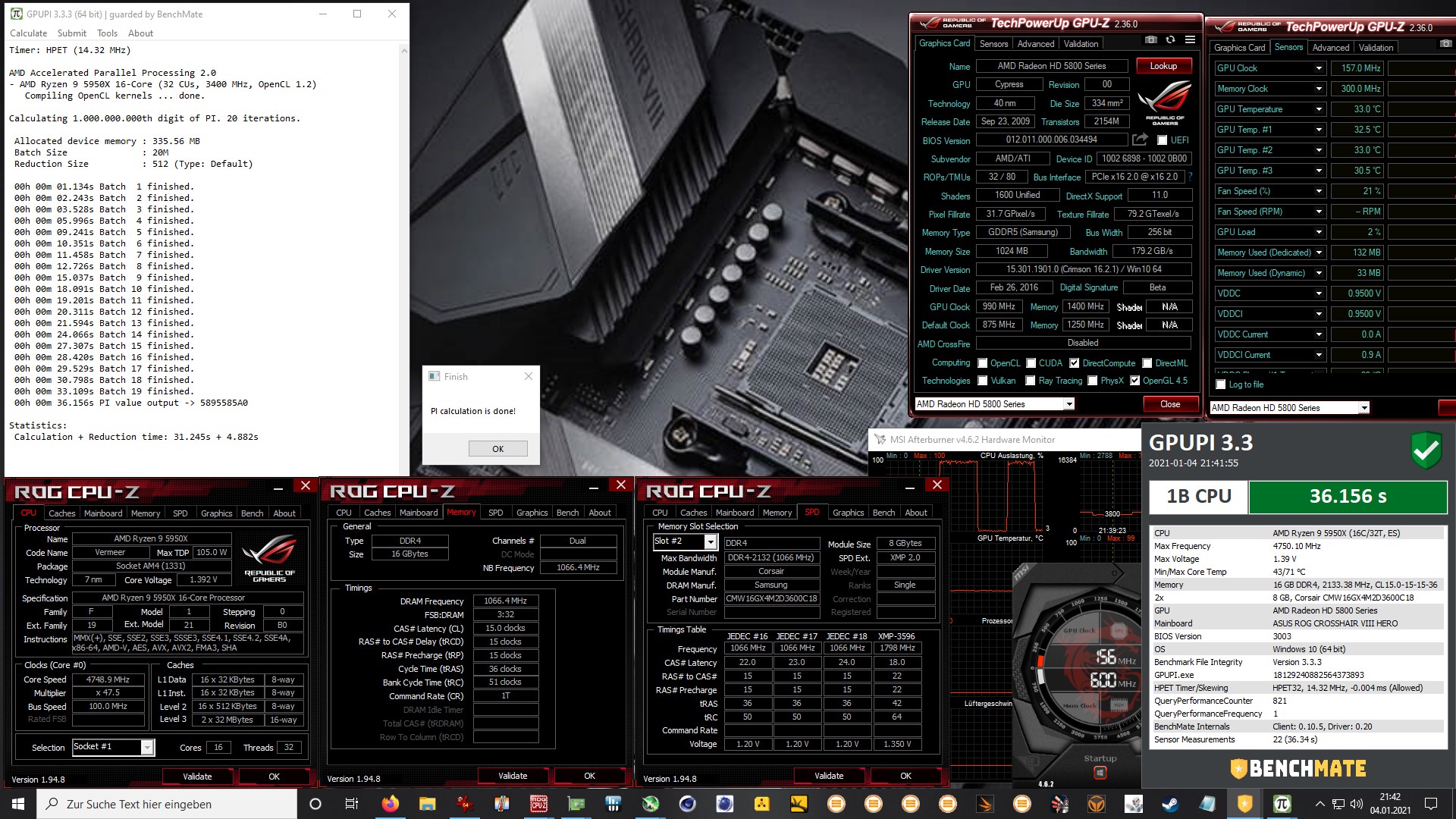This screenshot has height=819, width=1456.
Task: Switch to Advanced tab in GPU-Z Graphics Card window
Action: 1035,44
